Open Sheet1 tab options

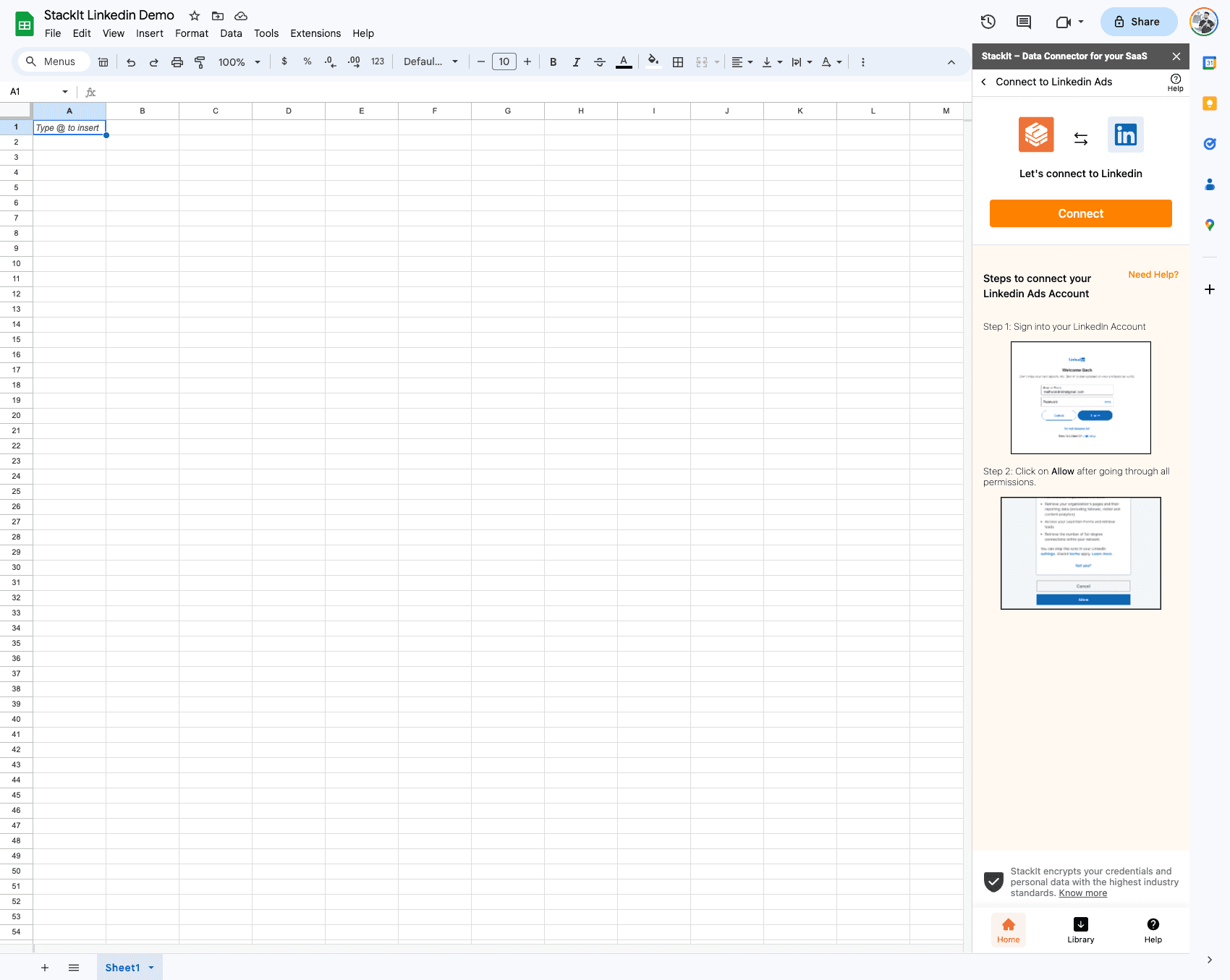pyautogui.click(x=151, y=968)
